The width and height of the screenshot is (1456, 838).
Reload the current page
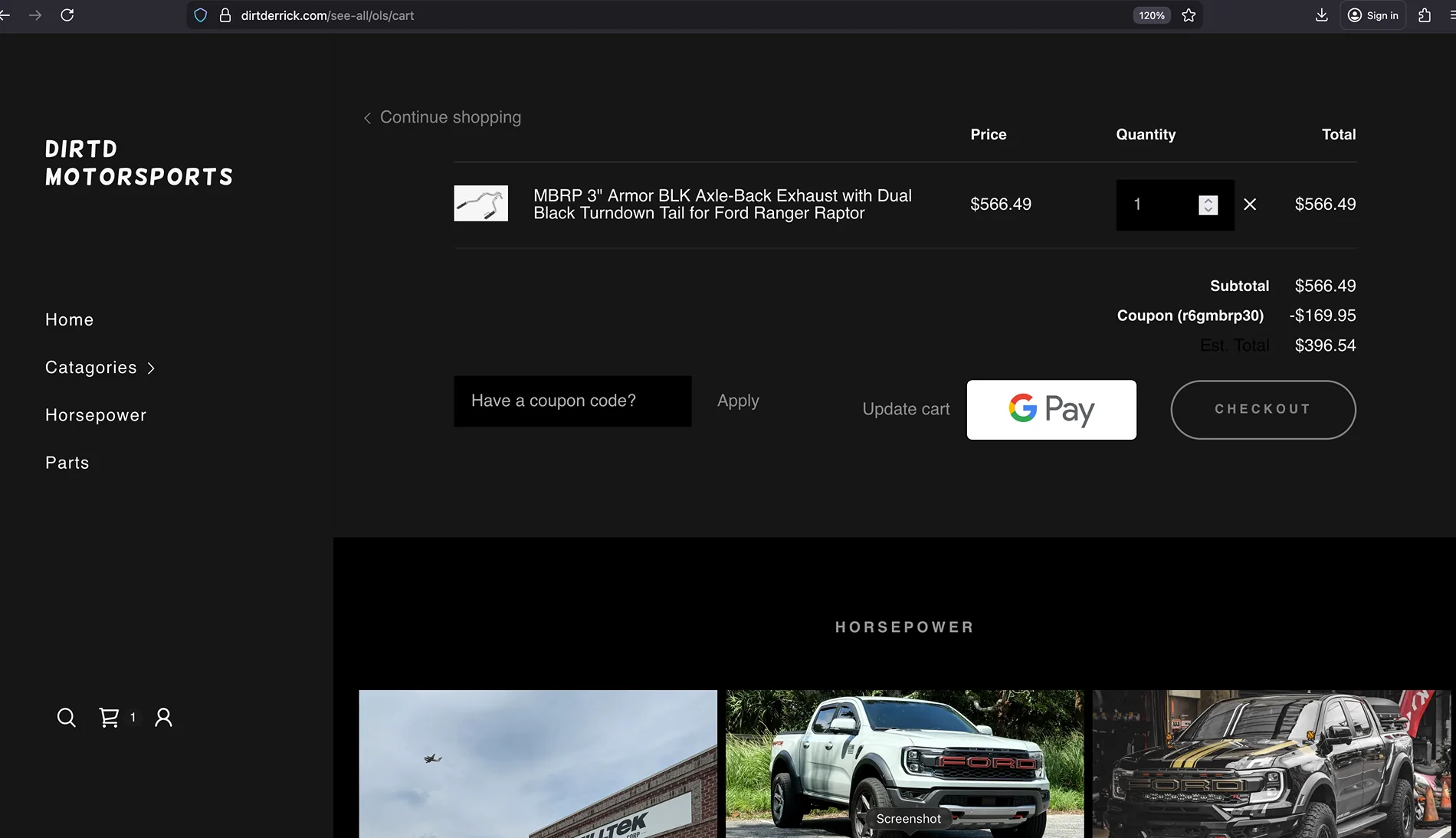67,15
